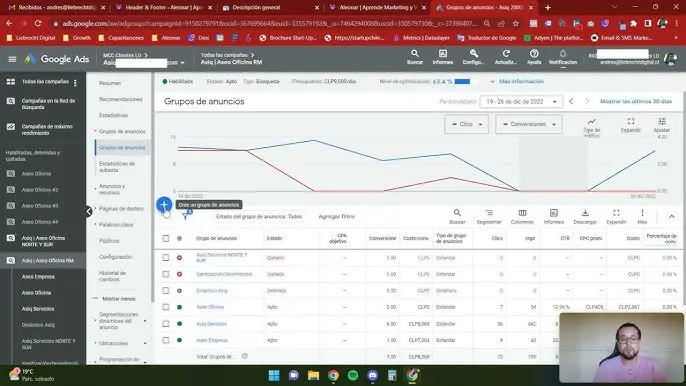Click the table Buscar magnifier icon

[457, 216]
